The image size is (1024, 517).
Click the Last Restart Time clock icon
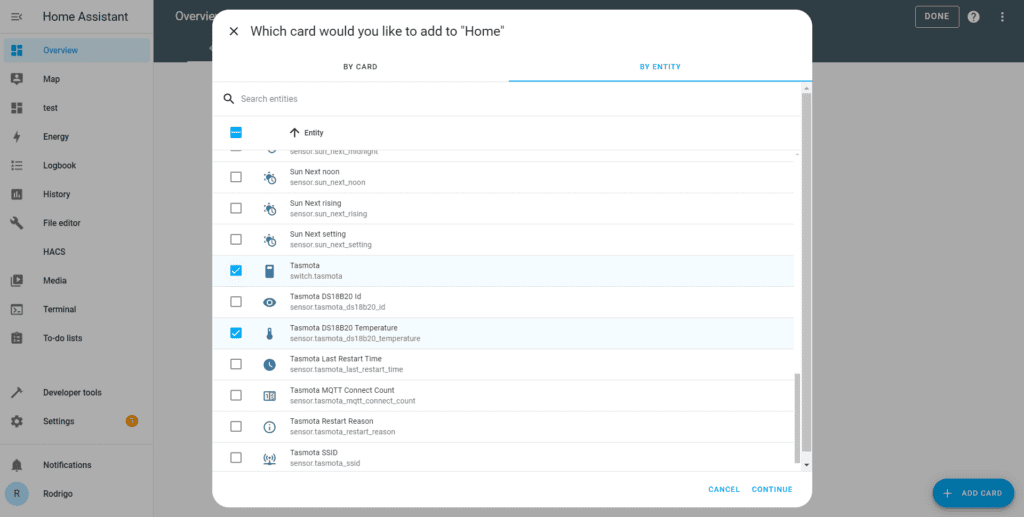pyautogui.click(x=270, y=365)
